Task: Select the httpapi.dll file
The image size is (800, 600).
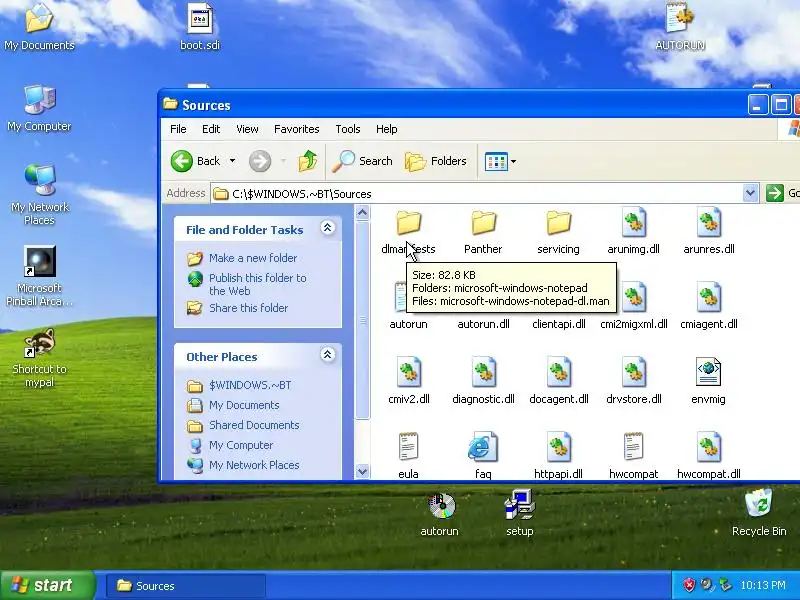Action: click(x=558, y=456)
